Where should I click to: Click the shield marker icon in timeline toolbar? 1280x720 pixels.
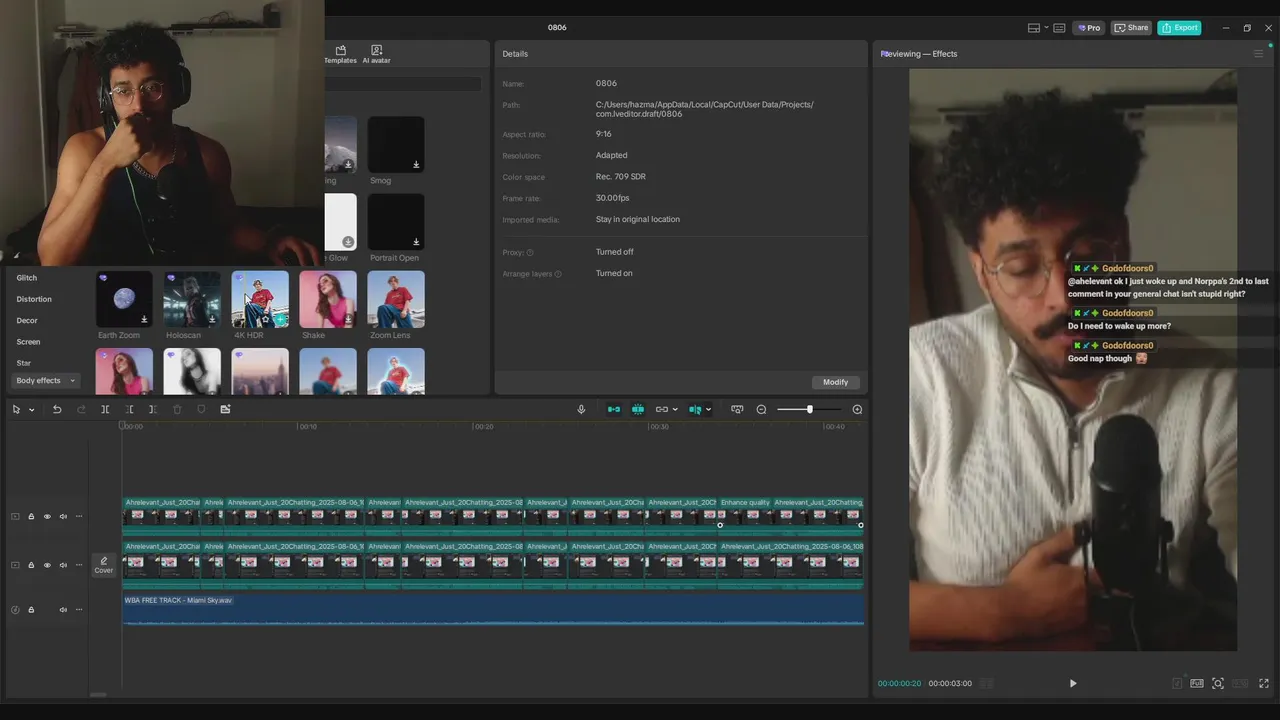[201, 409]
